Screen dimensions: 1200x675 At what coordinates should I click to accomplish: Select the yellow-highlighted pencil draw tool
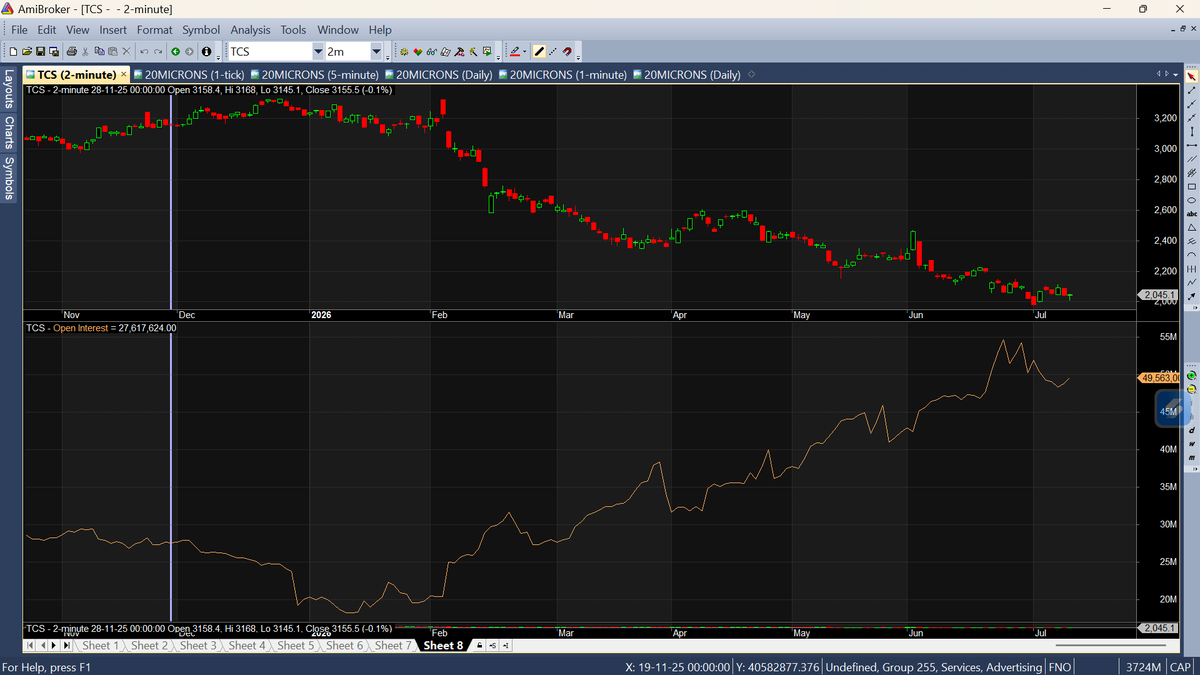539,51
